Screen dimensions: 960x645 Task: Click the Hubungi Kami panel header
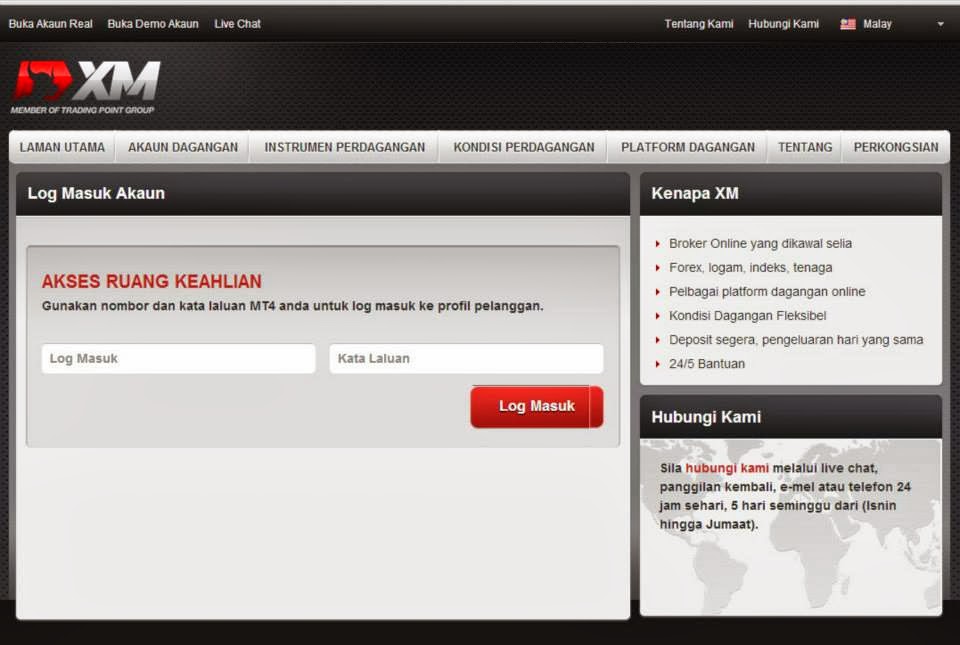tap(791, 417)
